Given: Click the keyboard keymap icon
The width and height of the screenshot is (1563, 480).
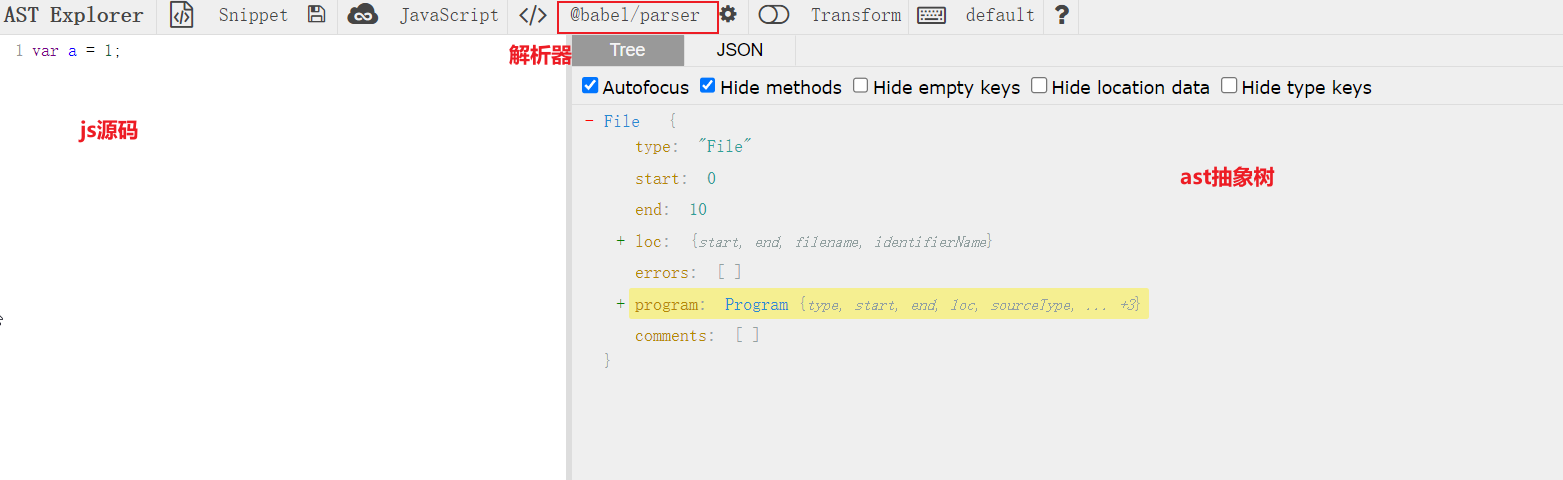Looking at the screenshot, I should (x=932, y=15).
